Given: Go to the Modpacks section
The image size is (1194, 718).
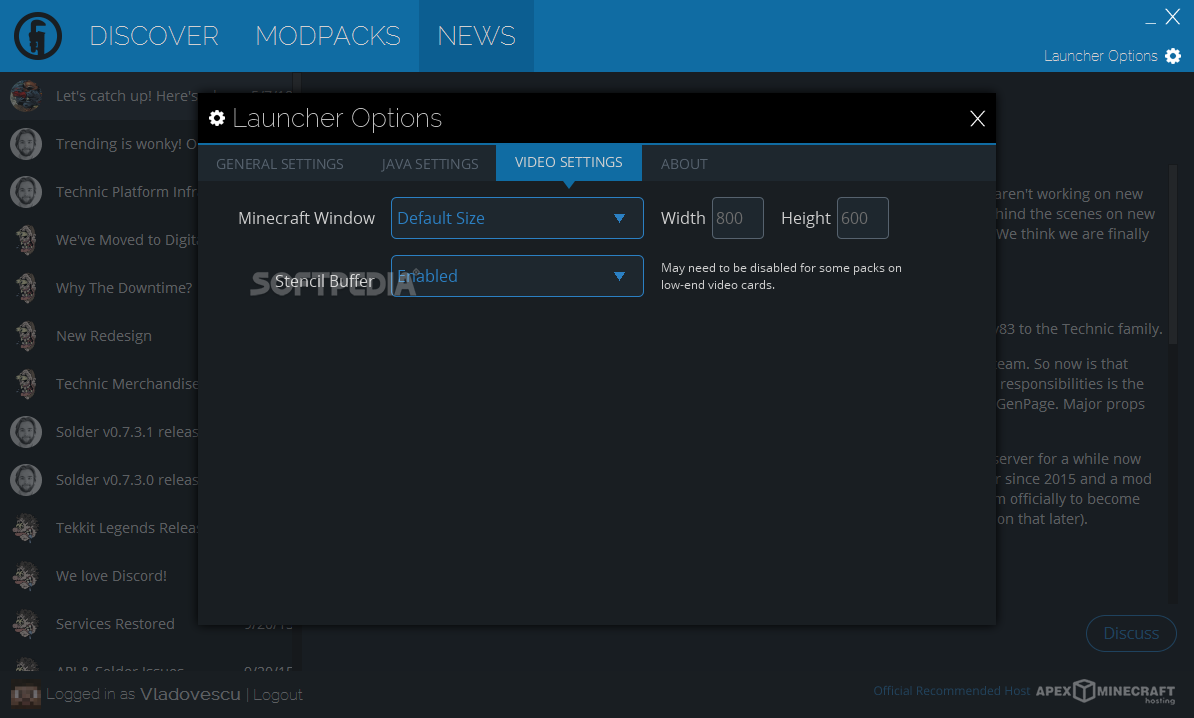Looking at the screenshot, I should (x=327, y=36).
